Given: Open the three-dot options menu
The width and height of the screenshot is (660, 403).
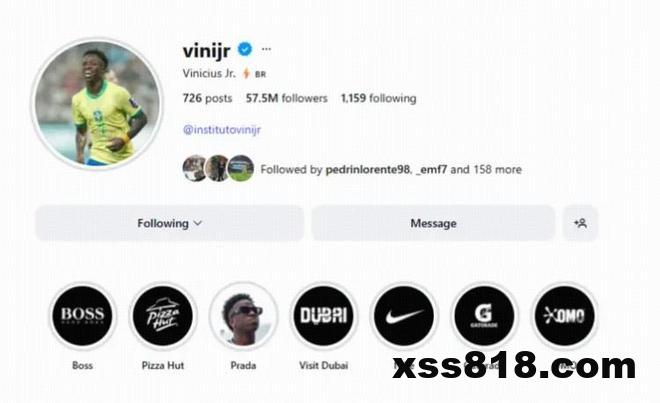Looking at the screenshot, I should pyautogui.click(x=266, y=49).
